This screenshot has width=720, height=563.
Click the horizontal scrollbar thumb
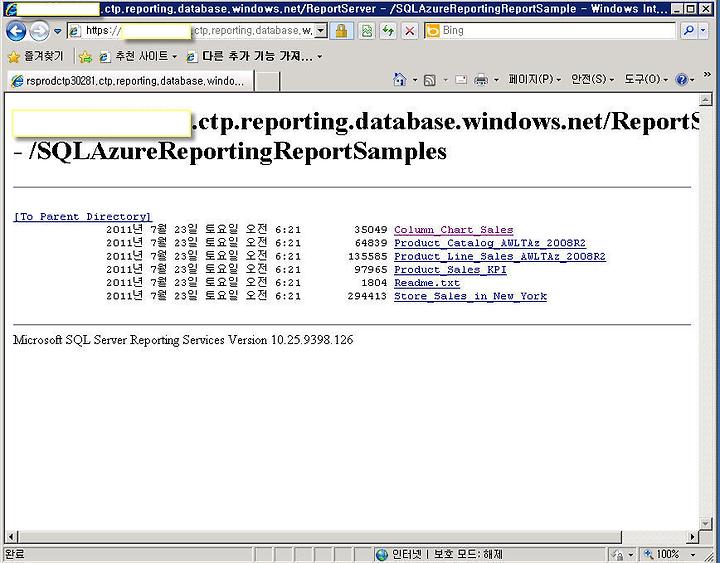point(320,536)
